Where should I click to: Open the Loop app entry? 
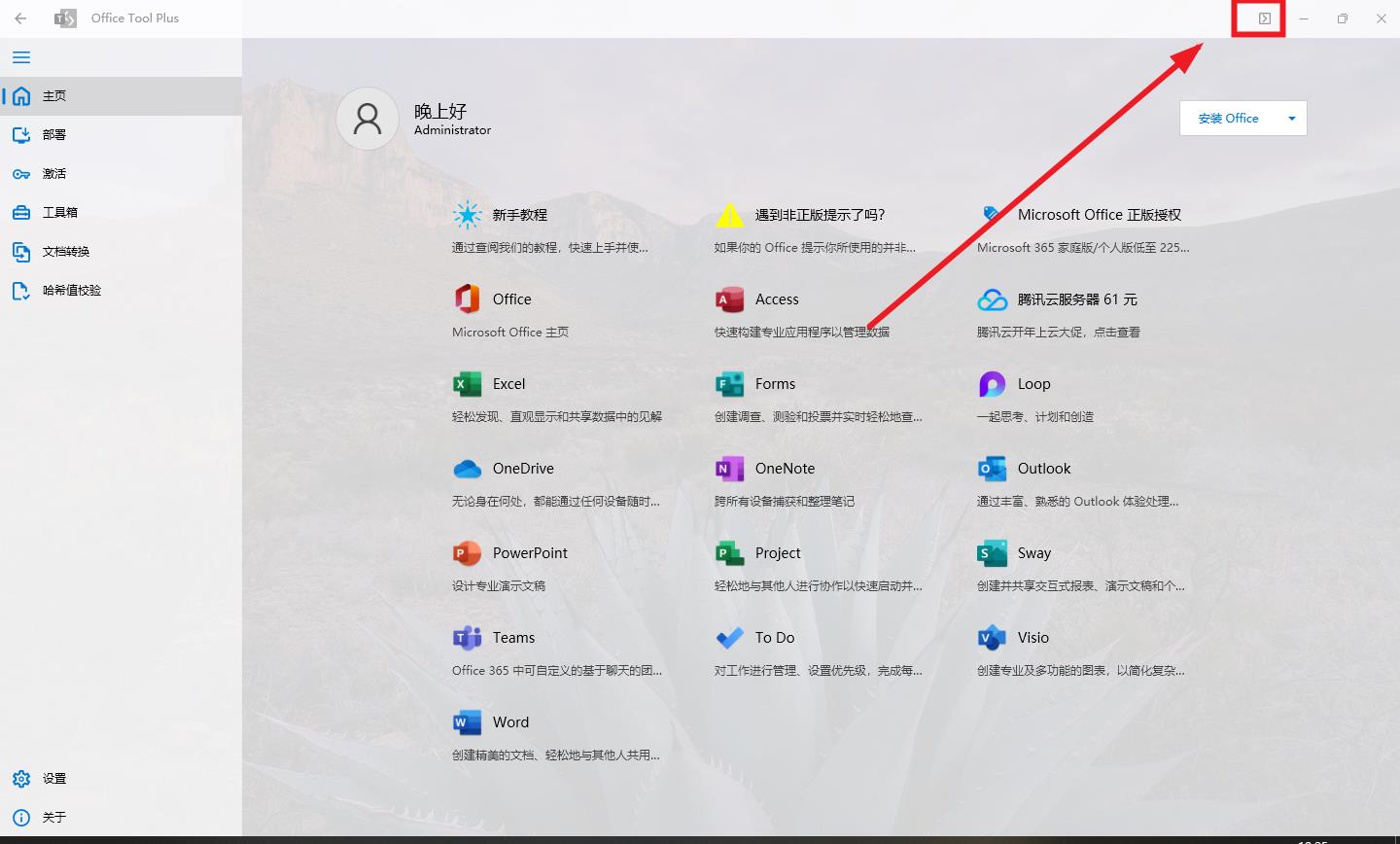[992, 384]
